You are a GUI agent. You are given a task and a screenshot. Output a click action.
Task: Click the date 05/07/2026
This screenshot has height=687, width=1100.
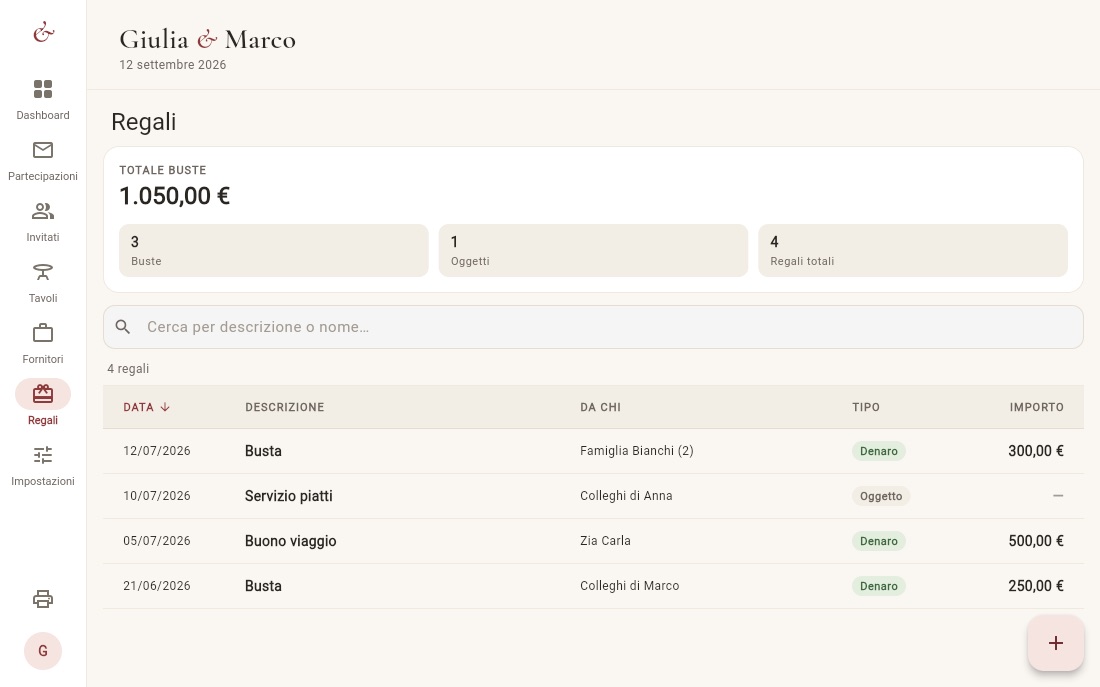pos(157,541)
